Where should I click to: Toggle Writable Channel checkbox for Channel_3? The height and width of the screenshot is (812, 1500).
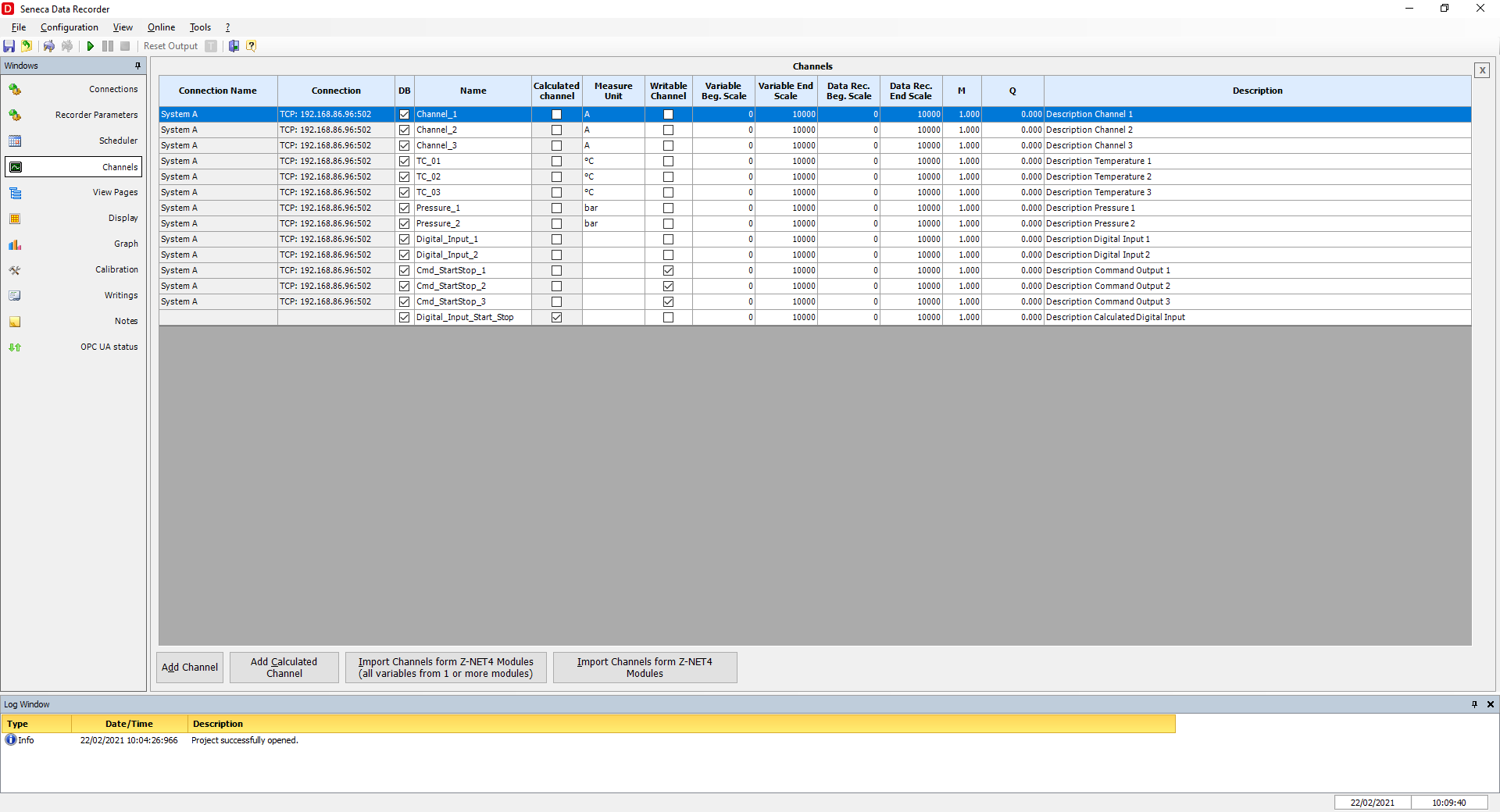(x=668, y=146)
